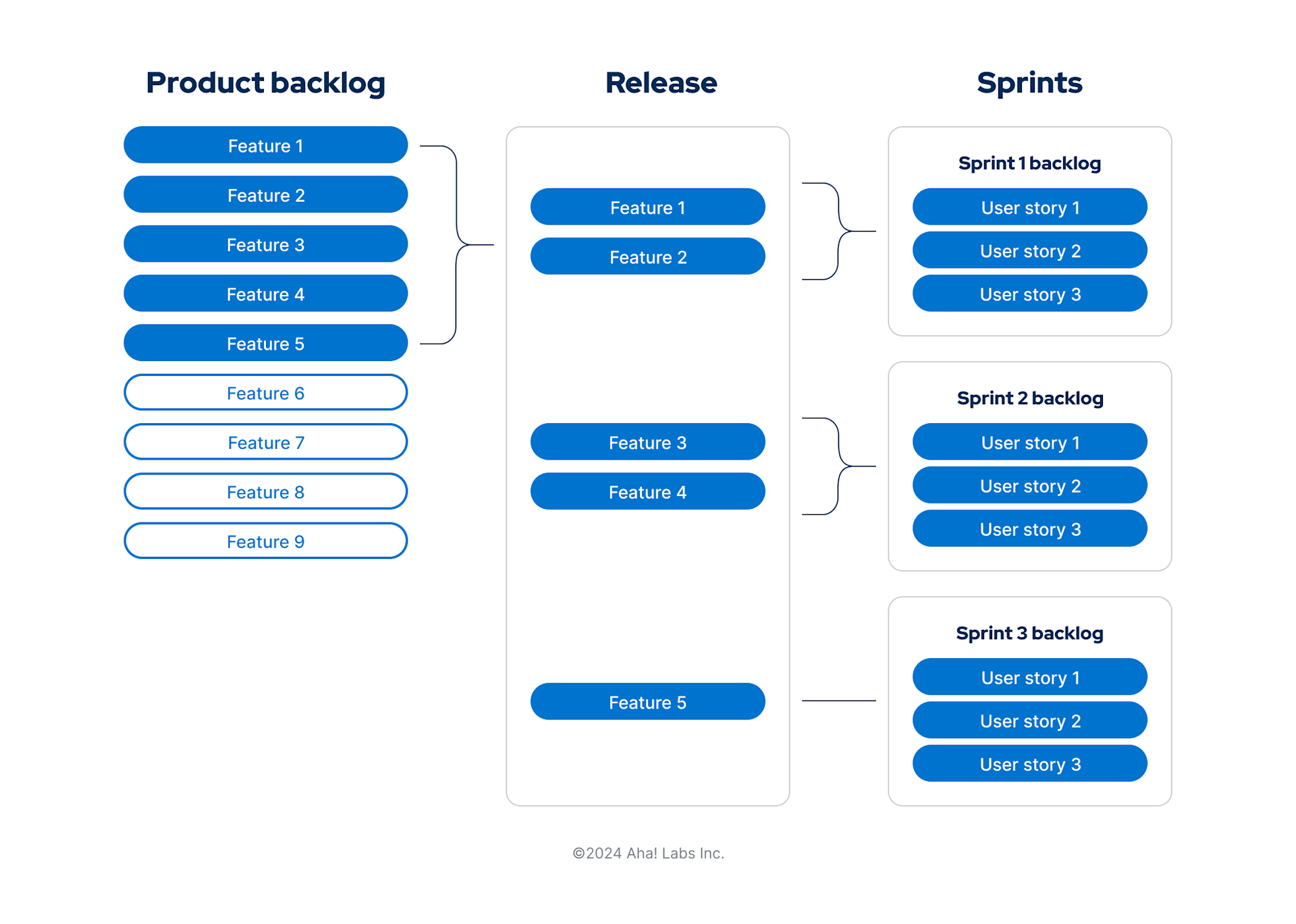The height and width of the screenshot is (924, 1296).
Task: Click the Product backlog heading
Action: 265,82
